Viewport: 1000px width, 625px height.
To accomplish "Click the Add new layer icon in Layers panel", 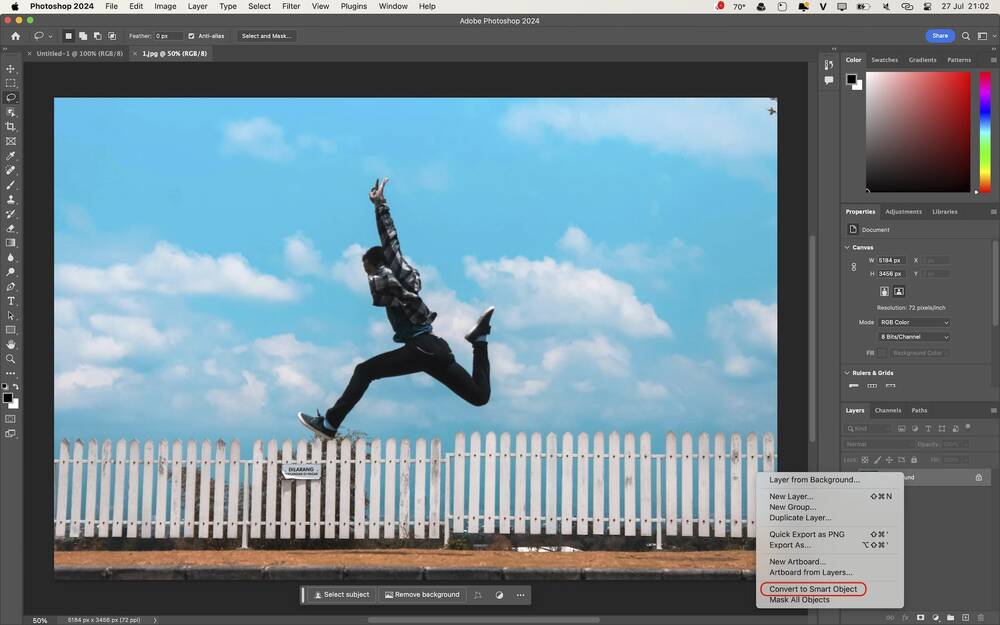I will pos(965,618).
